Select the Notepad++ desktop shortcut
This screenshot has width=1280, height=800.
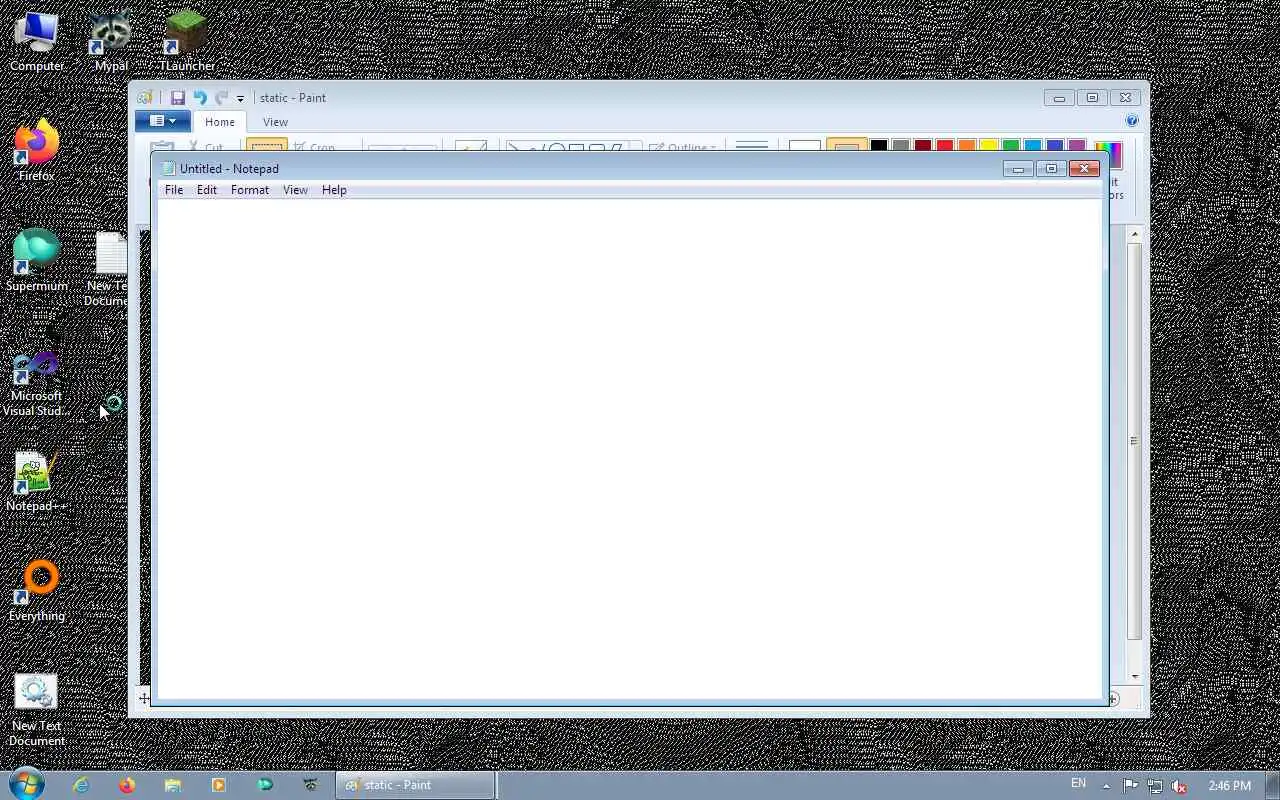[x=37, y=481]
